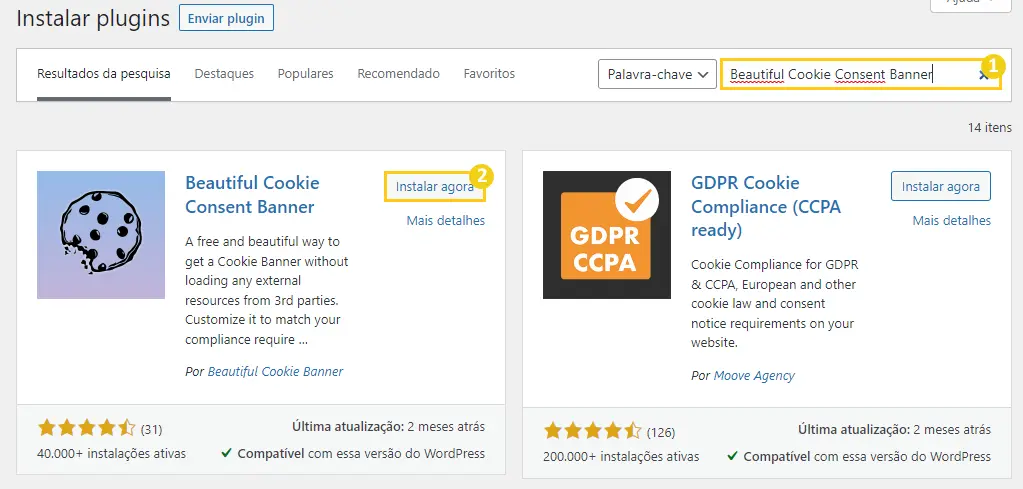Image resolution: width=1023 pixels, height=489 pixels.
Task: Click Última atualização text in Beautiful Cookie card
Action: coord(389,427)
